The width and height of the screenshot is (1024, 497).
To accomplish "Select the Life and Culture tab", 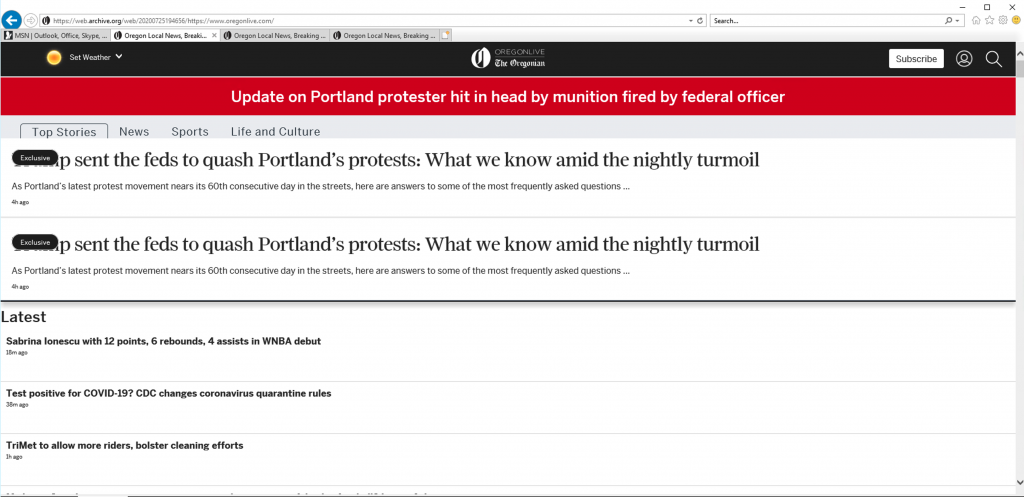I will point(276,132).
